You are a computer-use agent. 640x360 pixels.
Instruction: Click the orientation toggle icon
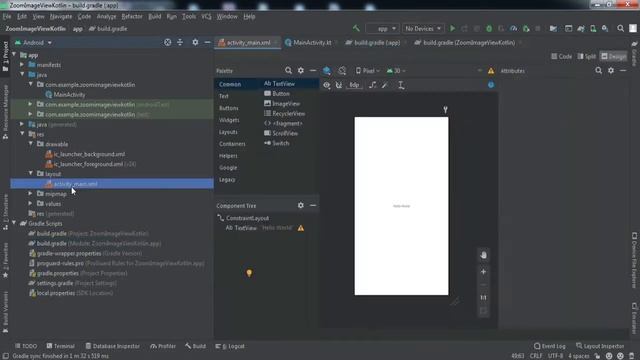click(342, 71)
